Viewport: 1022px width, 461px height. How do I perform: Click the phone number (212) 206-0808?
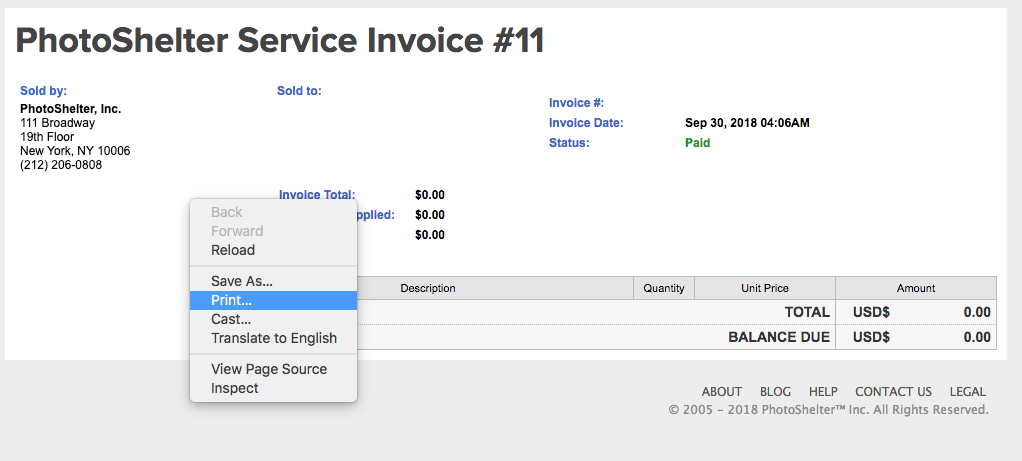point(61,165)
